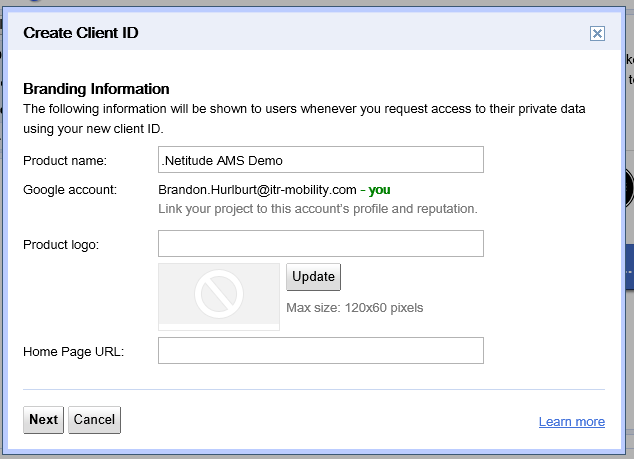Open the Learn more link
The height and width of the screenshot is (459, 634).
pyautogui.click(x=572, y=422)
